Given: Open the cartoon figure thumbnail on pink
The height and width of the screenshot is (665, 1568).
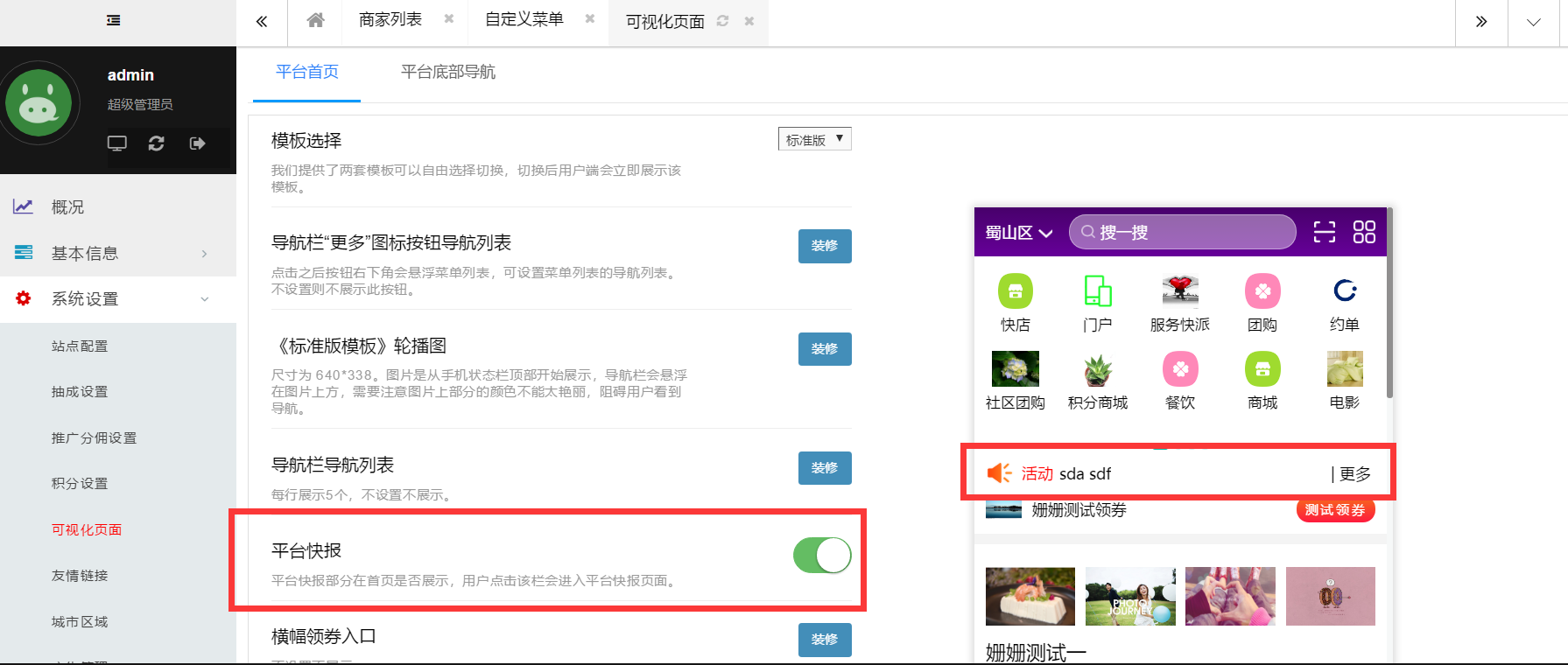Looking at the screenshot, I should click(1331, 596).
